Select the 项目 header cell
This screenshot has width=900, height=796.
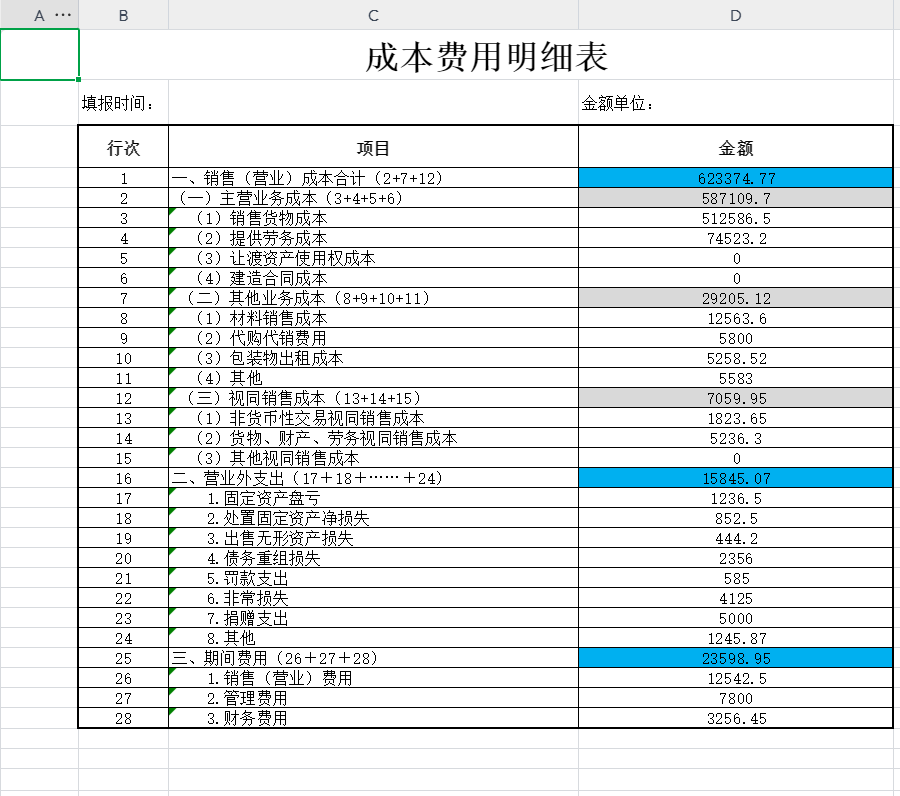pos(373,147)
